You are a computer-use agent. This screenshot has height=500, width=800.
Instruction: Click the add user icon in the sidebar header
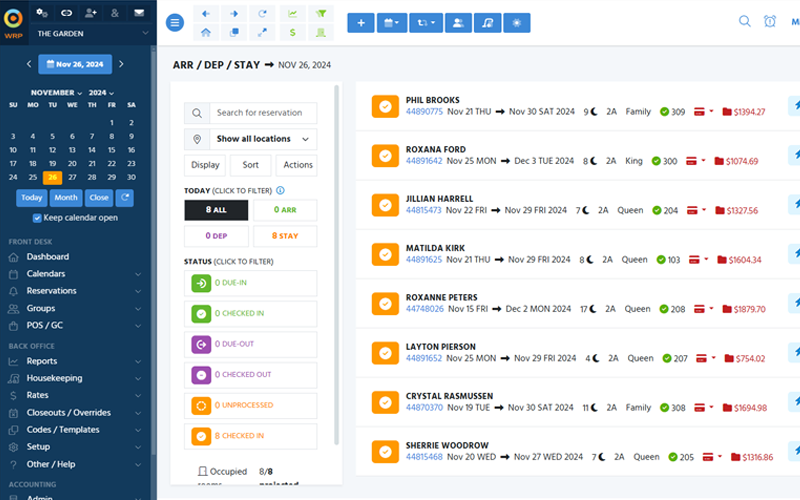coord(91,13)
